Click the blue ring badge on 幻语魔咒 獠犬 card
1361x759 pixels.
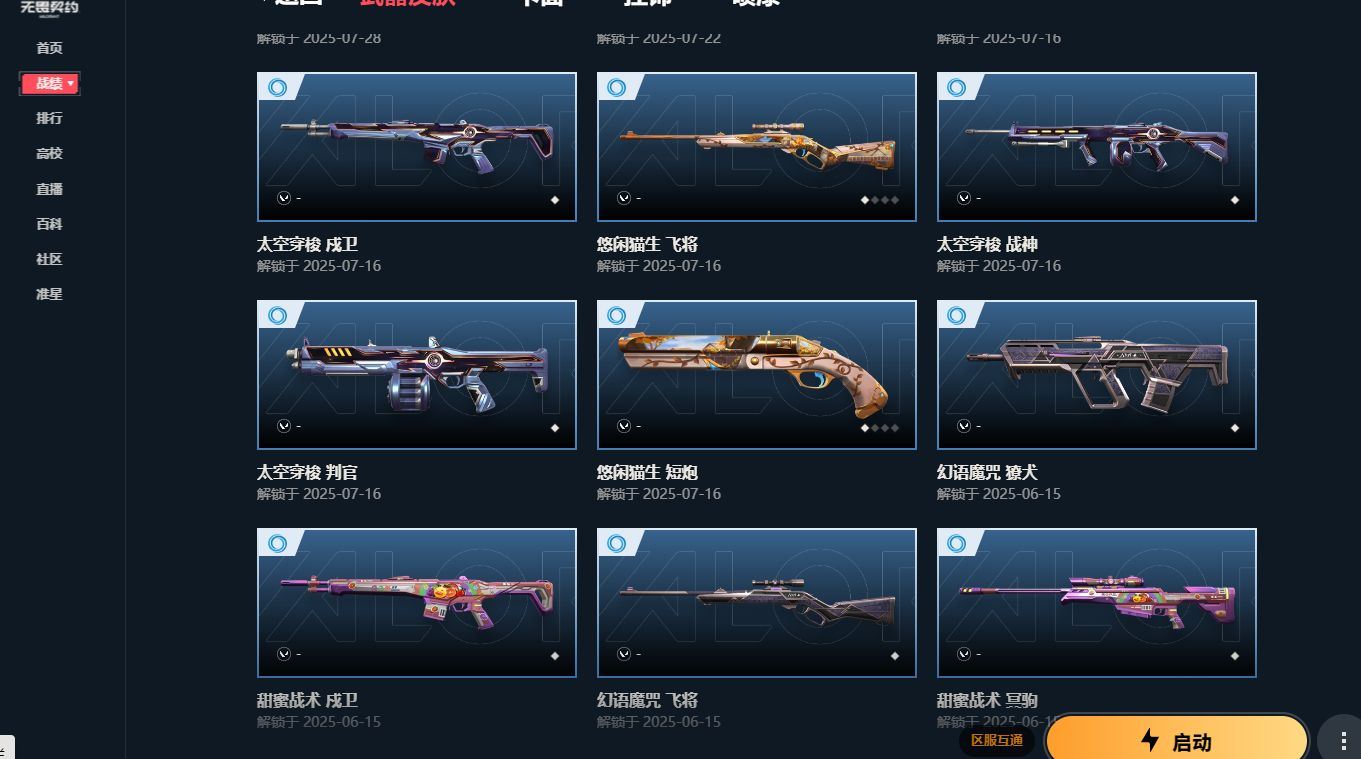click(957, 316)
